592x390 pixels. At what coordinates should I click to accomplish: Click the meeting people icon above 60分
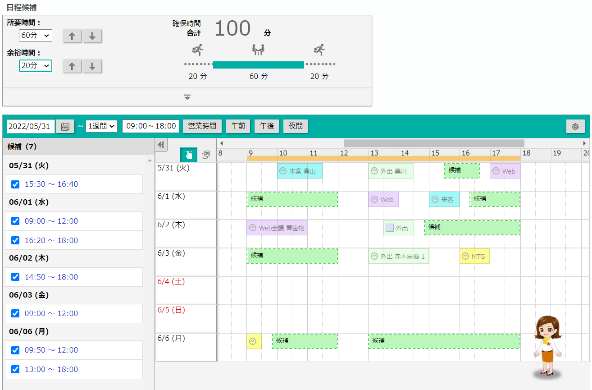(x=258, y=49)
